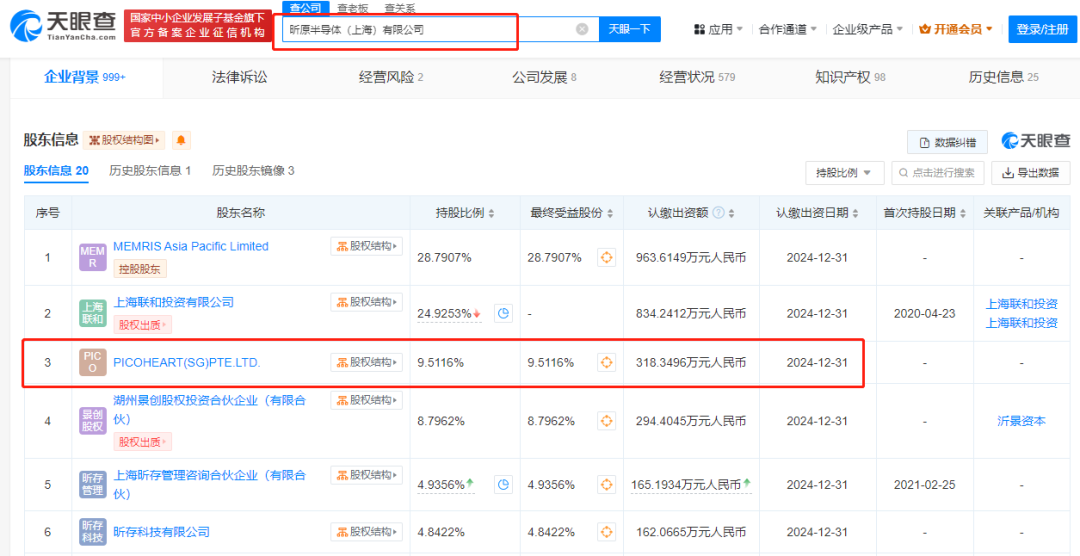Open 昕存科技有限公司 shareholder link
Screen dimensions: 1080x556
(161, 532)
